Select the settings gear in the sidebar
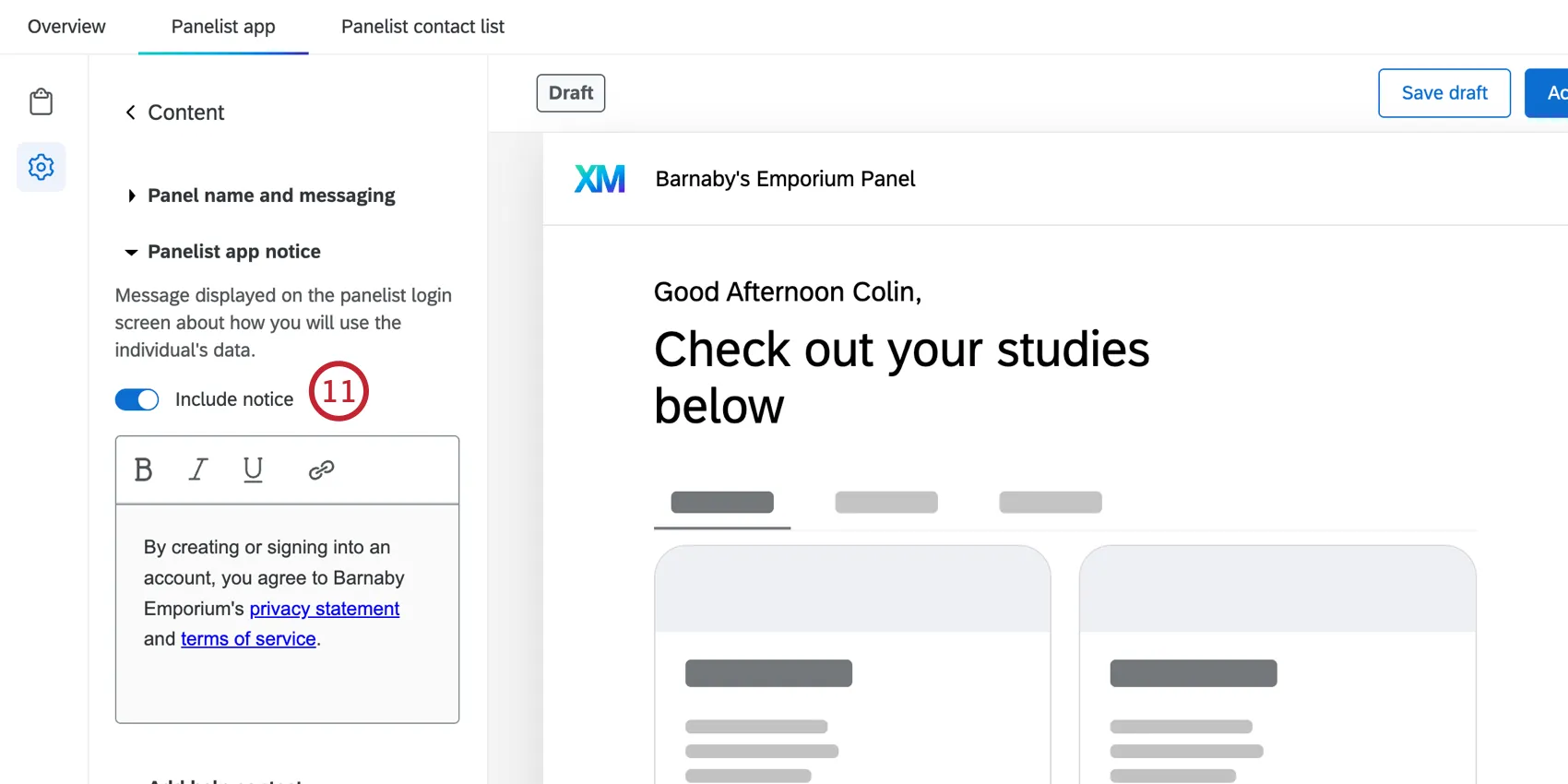The height and width of the screenshot is (784, 1568). pos(41,167)
